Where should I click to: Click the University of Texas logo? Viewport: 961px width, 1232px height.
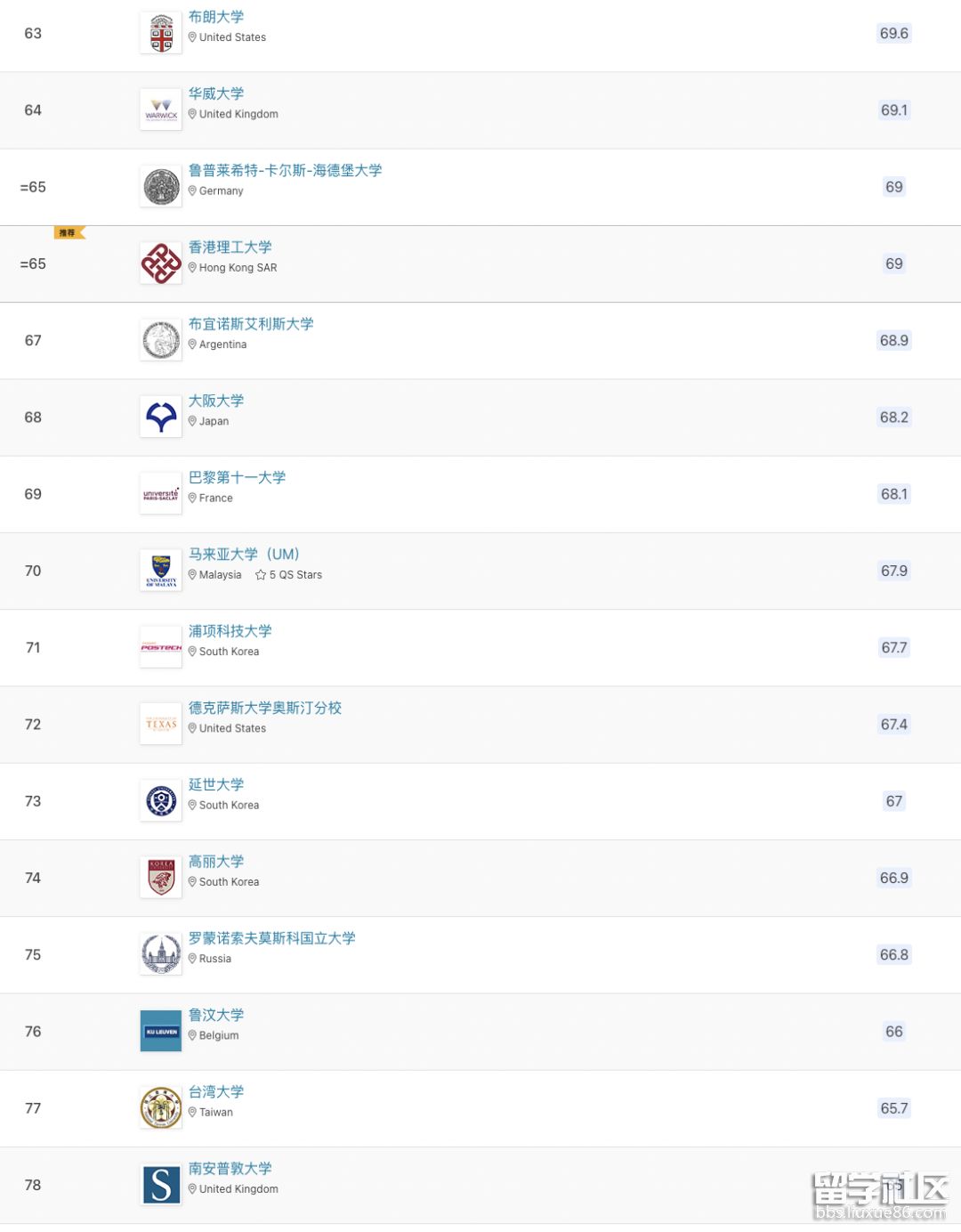pyautogui.click(x=161, y=725)
